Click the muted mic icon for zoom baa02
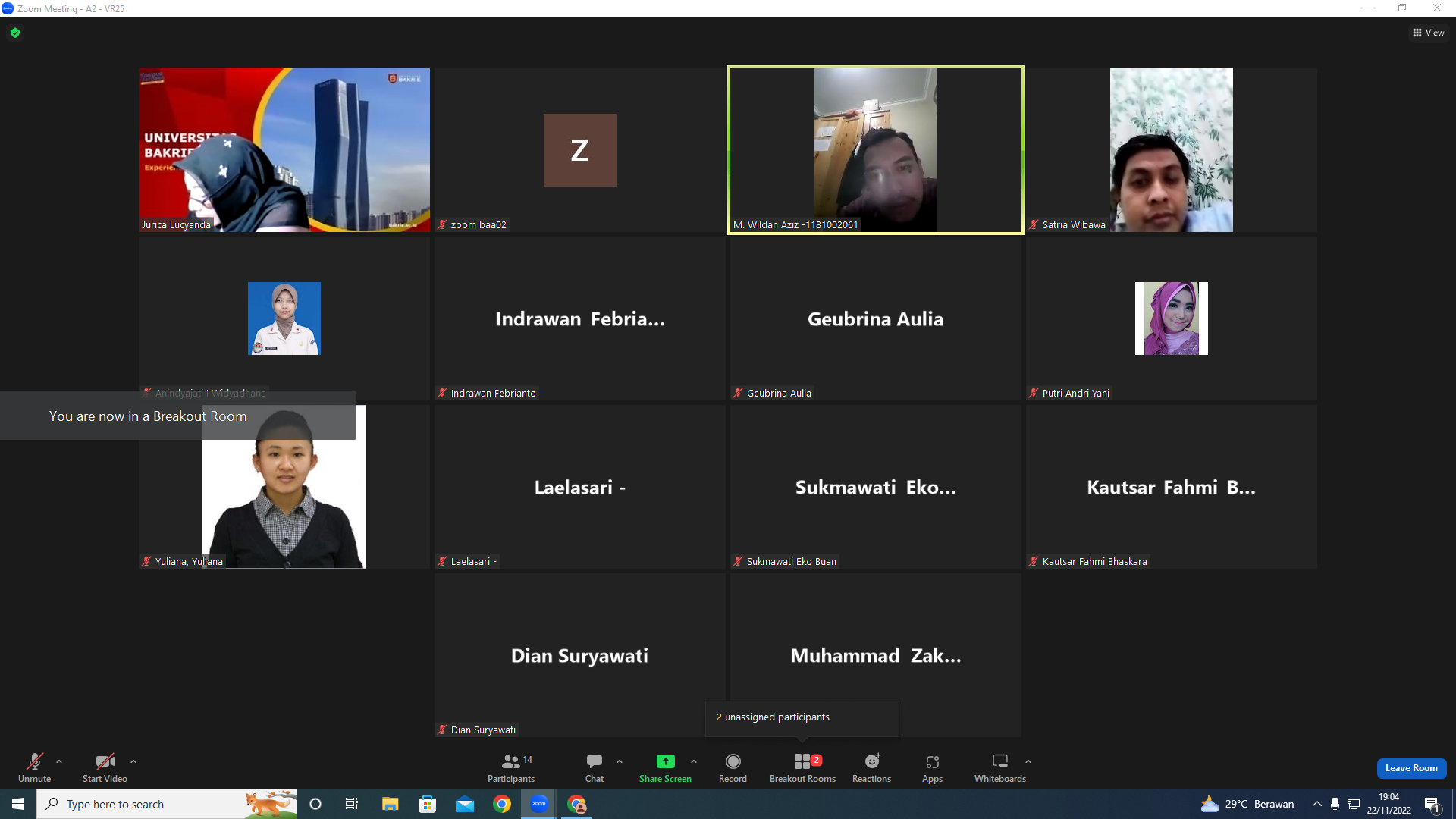1456x819 pixels. click(x=442, y=224)
